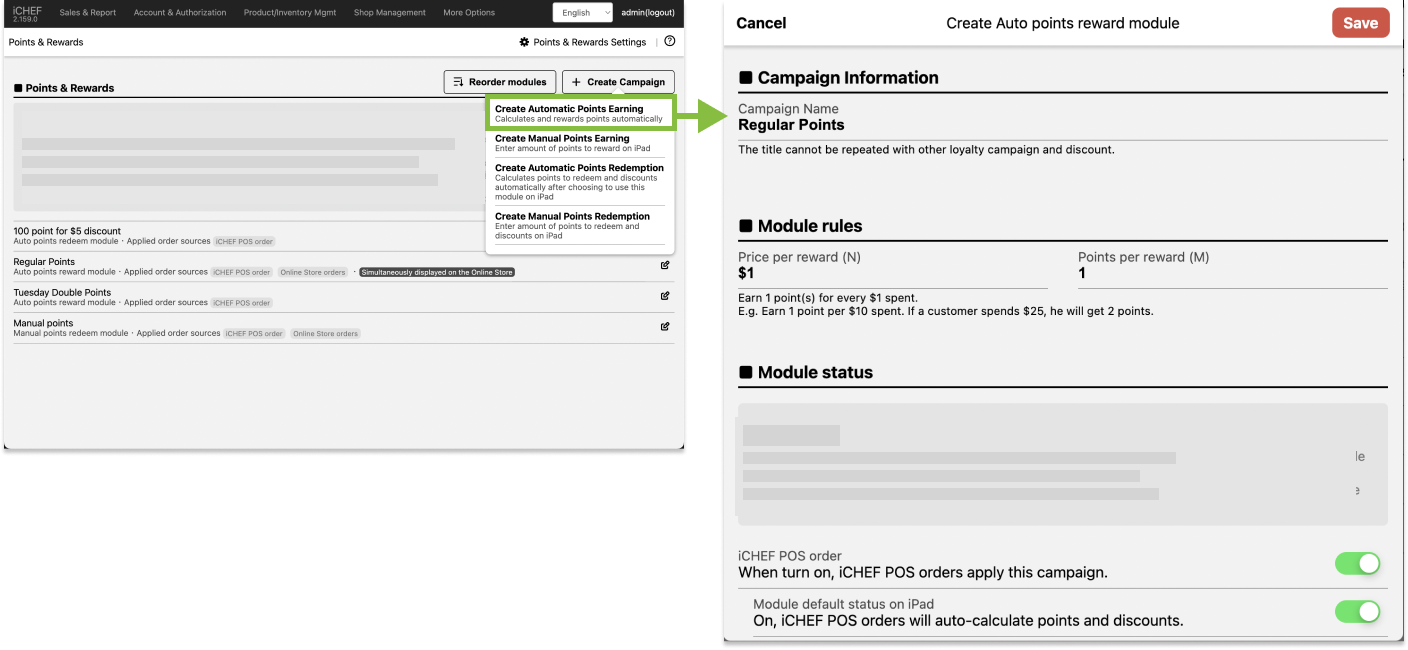Open the help question mark icon

670,42
